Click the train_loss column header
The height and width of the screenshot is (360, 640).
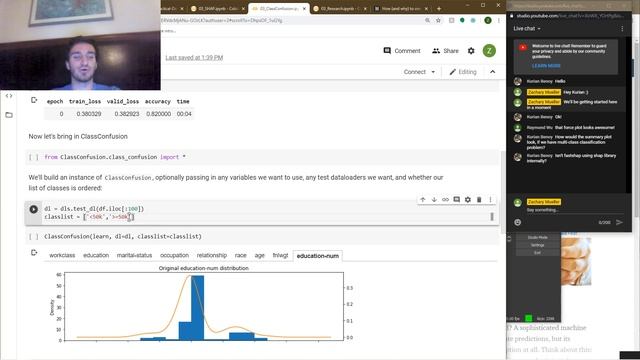85,101
